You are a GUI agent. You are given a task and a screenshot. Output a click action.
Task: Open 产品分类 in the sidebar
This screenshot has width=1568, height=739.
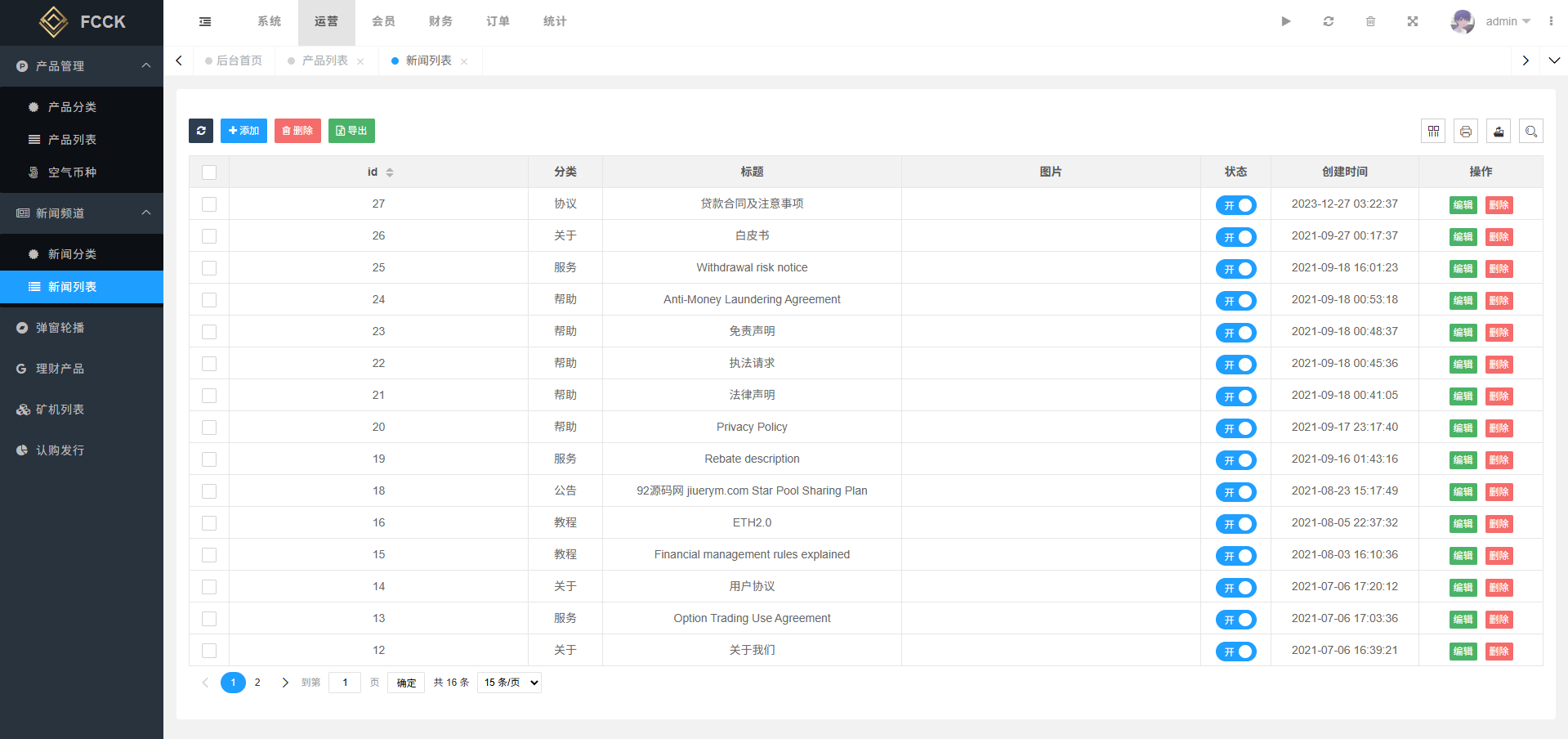point(82,107)
